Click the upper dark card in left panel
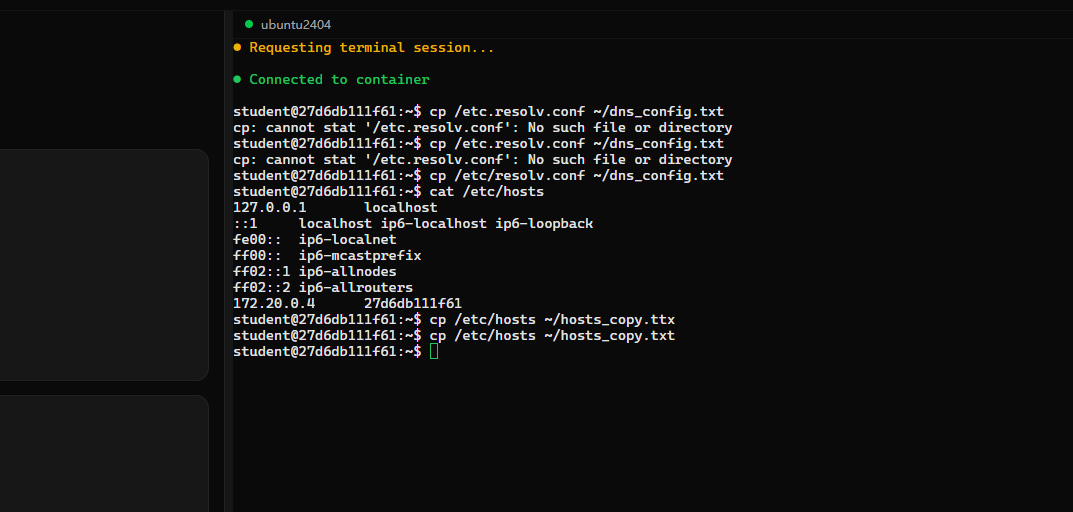The image size is (1073, 512). [x=104, y=265]
